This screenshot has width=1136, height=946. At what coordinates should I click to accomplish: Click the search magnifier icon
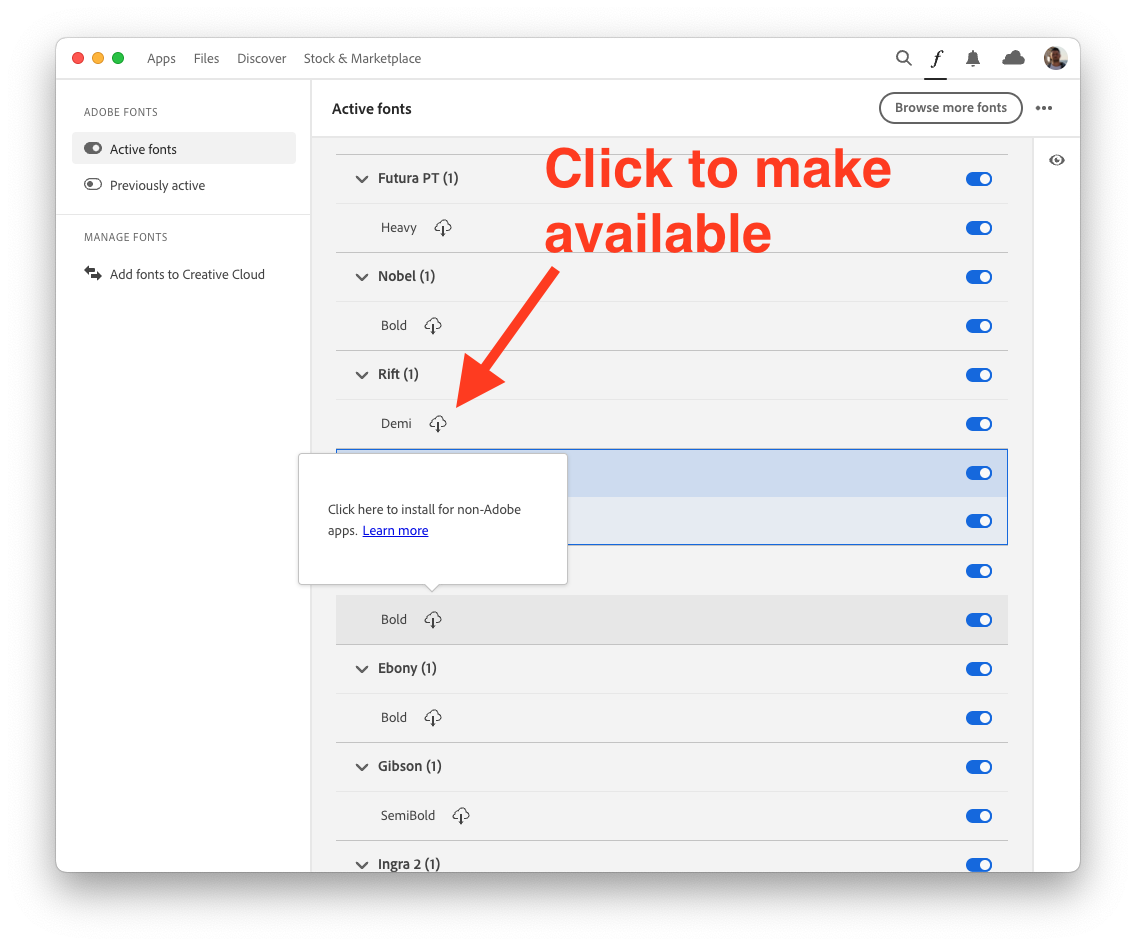tap(903, 58)
